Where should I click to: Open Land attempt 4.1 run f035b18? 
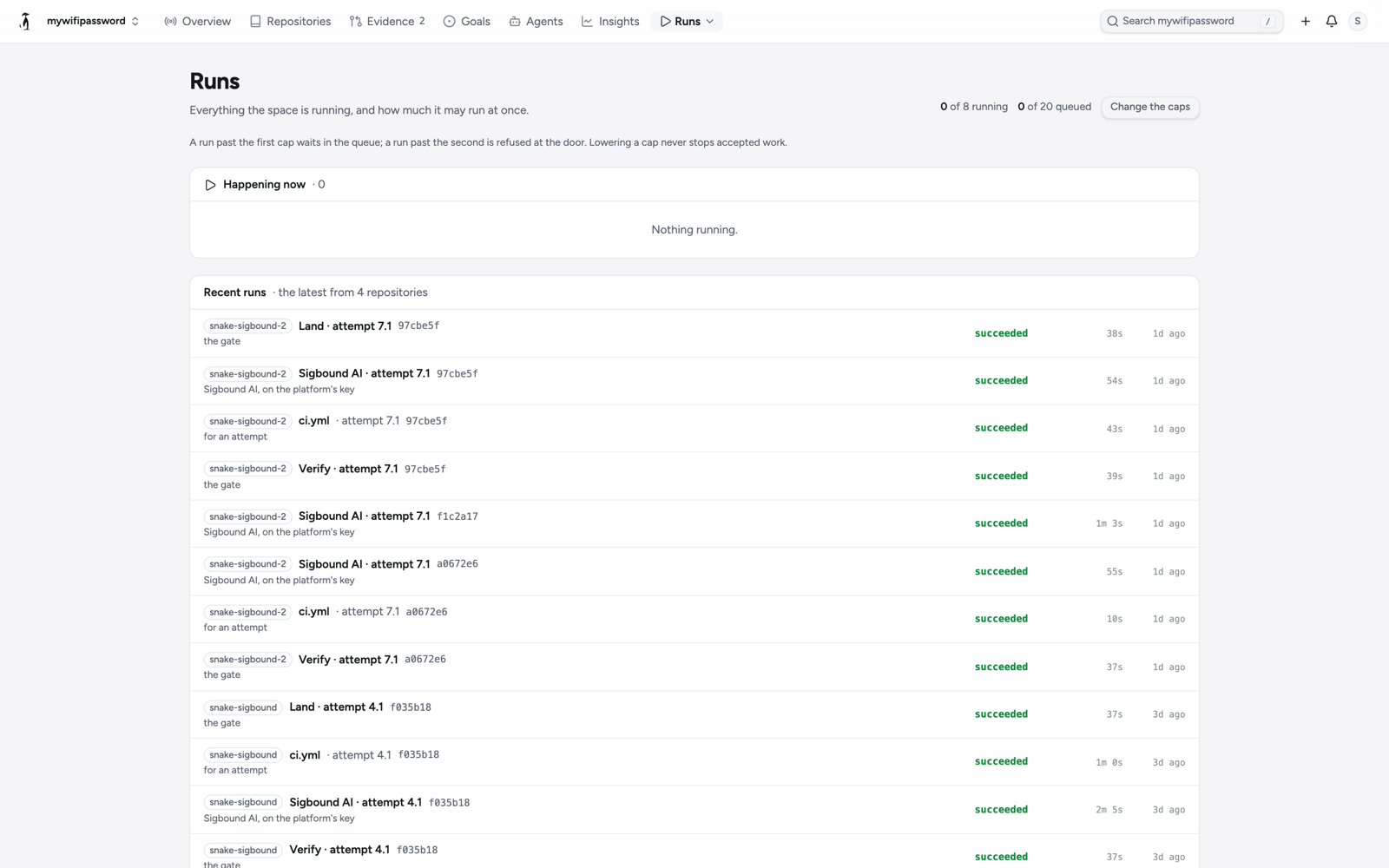[x=694, y=715]
